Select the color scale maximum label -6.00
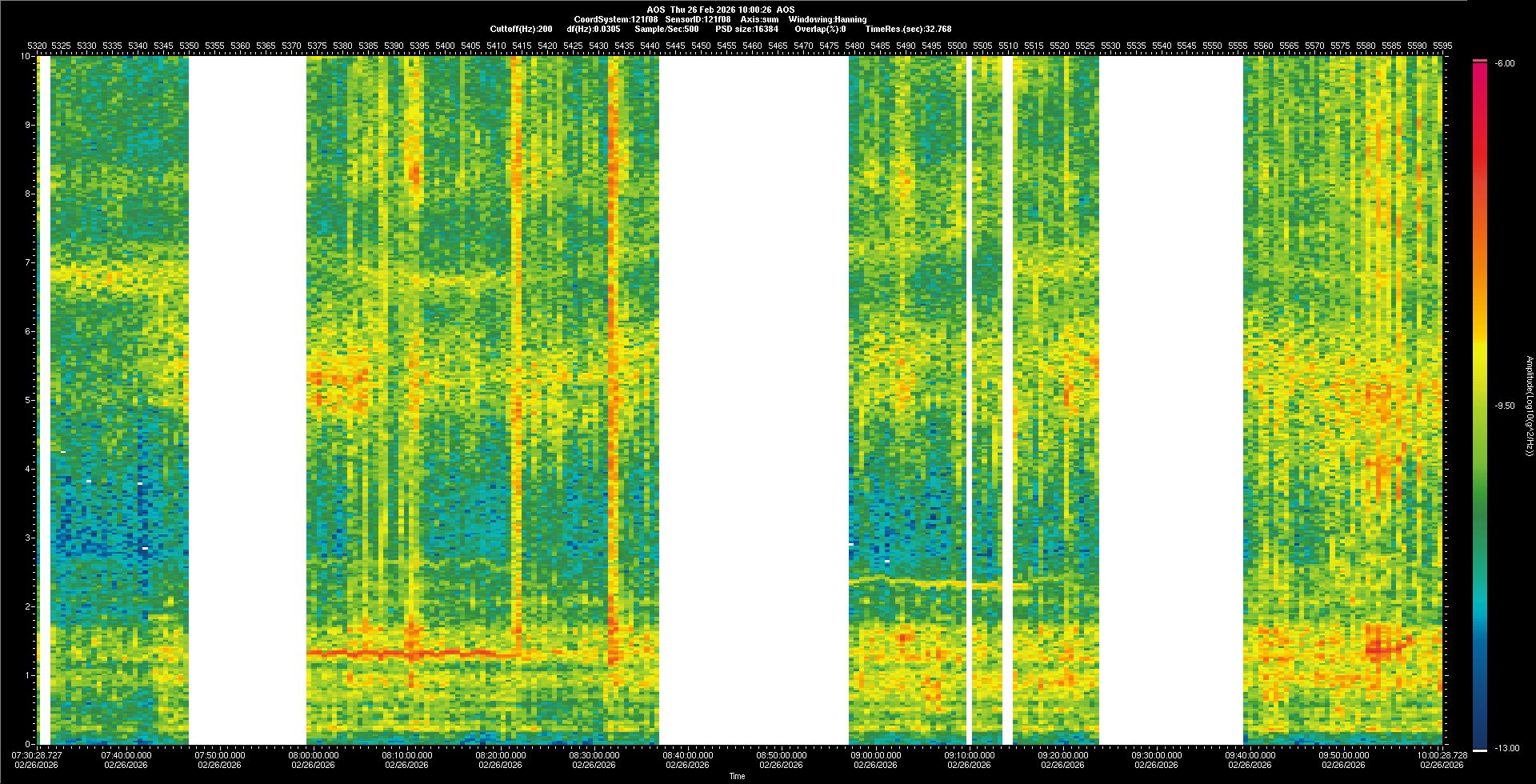Image resolution: width=1536 pixels, height=784 pixels. [1505, 63]
